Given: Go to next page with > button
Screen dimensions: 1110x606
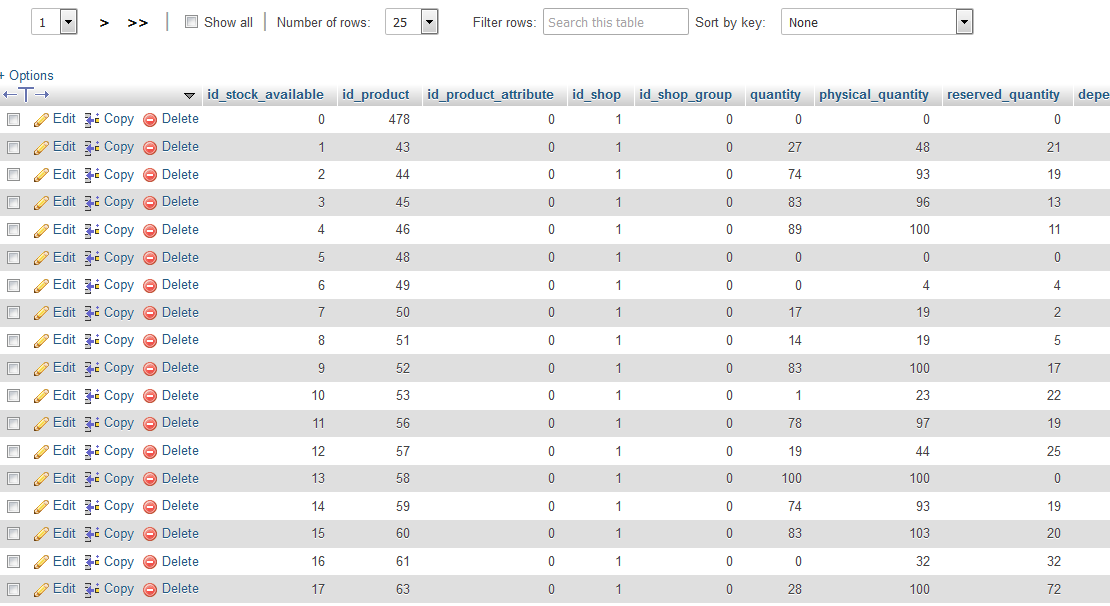Looking at the screenshot, I should pyautogui.click(x=104, y=23).
